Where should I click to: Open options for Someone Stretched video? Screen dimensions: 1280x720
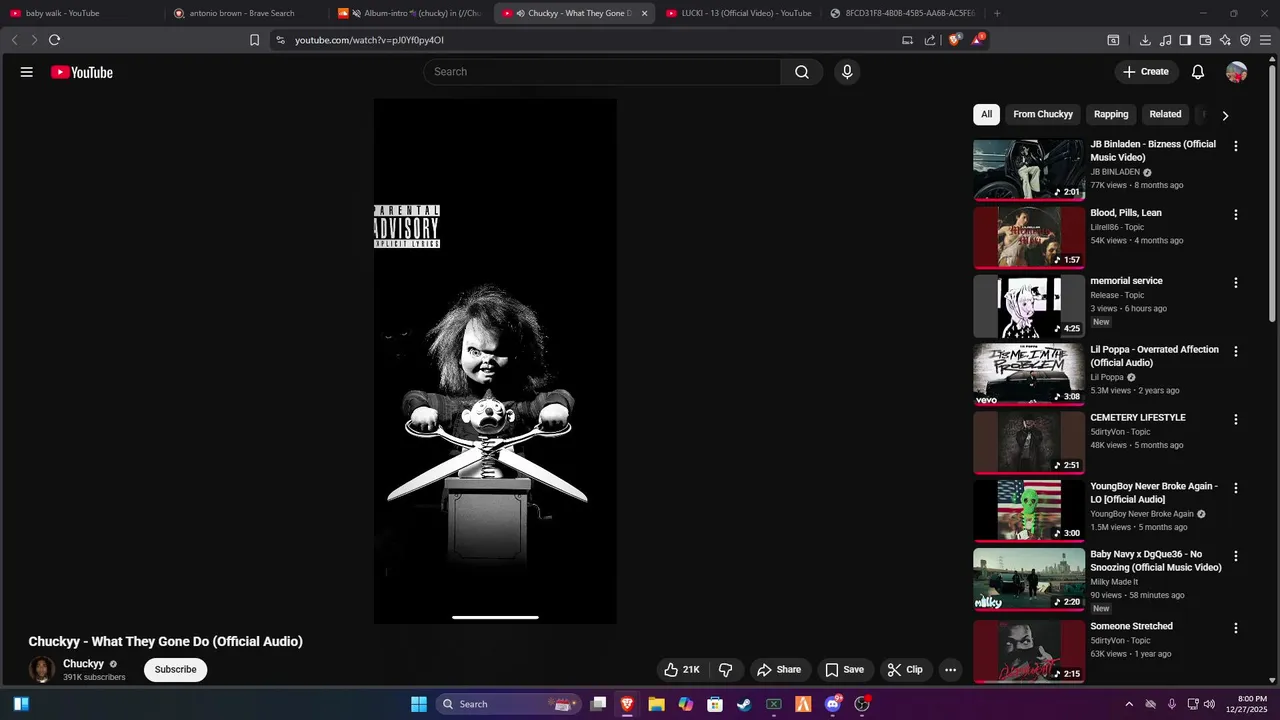click(x=1236, y=628)
